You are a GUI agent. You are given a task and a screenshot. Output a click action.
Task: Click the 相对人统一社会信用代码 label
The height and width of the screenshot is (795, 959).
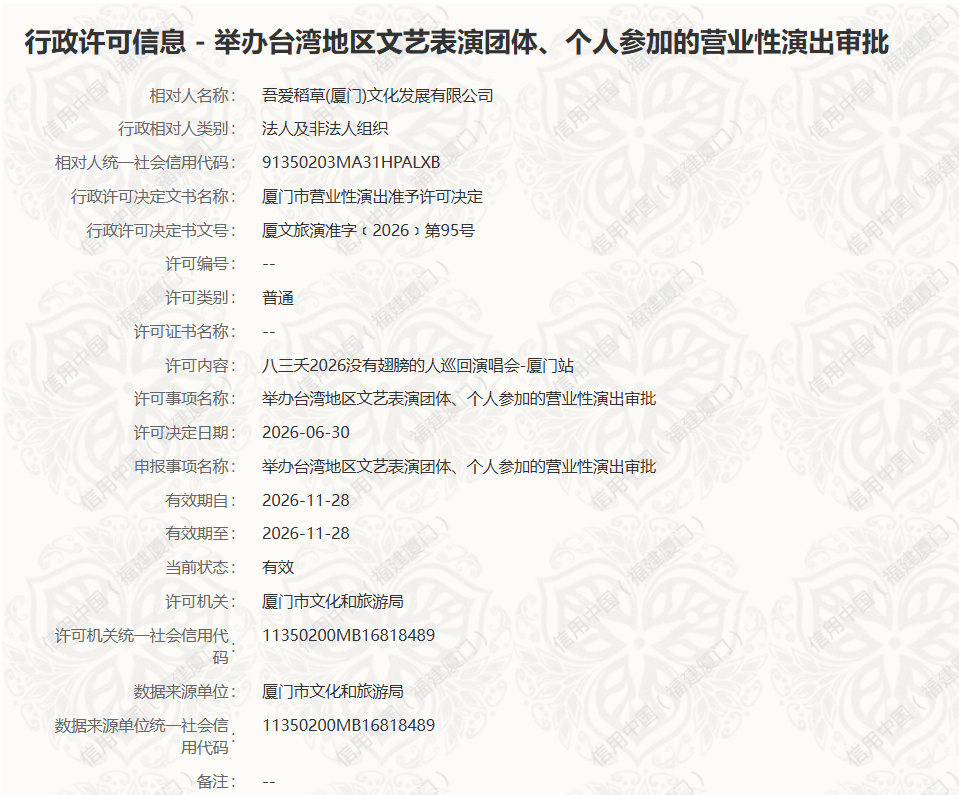click(145, 162)
